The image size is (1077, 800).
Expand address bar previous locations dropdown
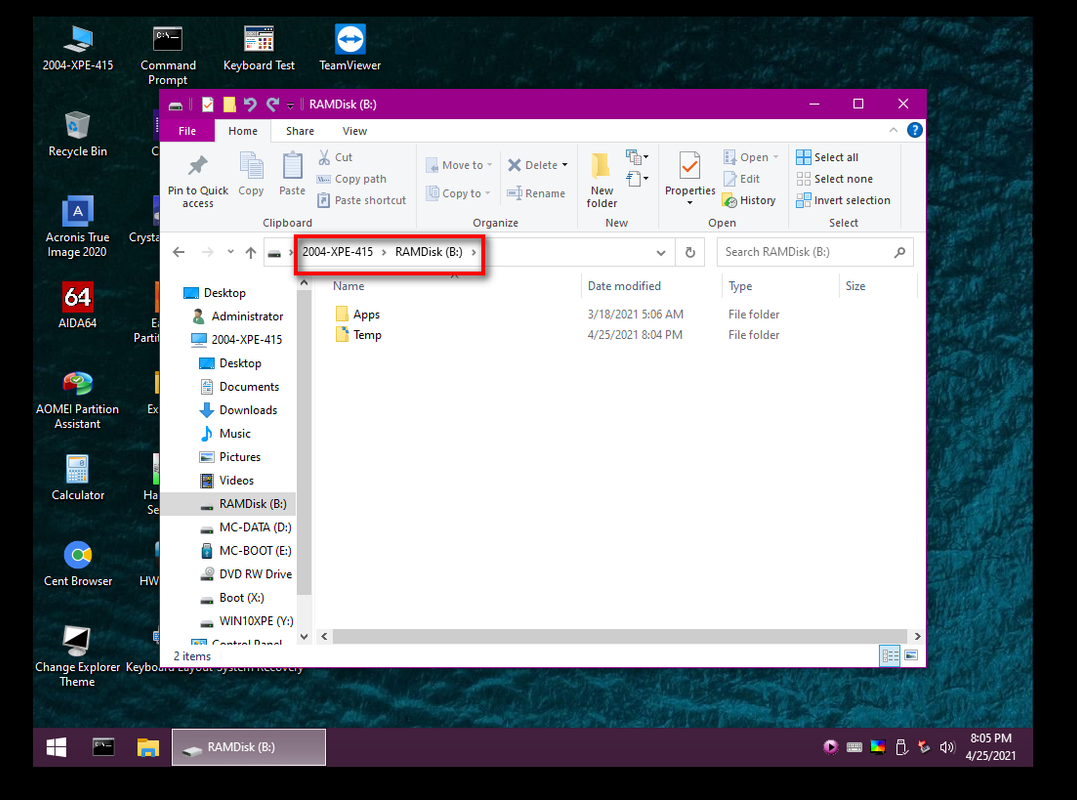point(661,253)
